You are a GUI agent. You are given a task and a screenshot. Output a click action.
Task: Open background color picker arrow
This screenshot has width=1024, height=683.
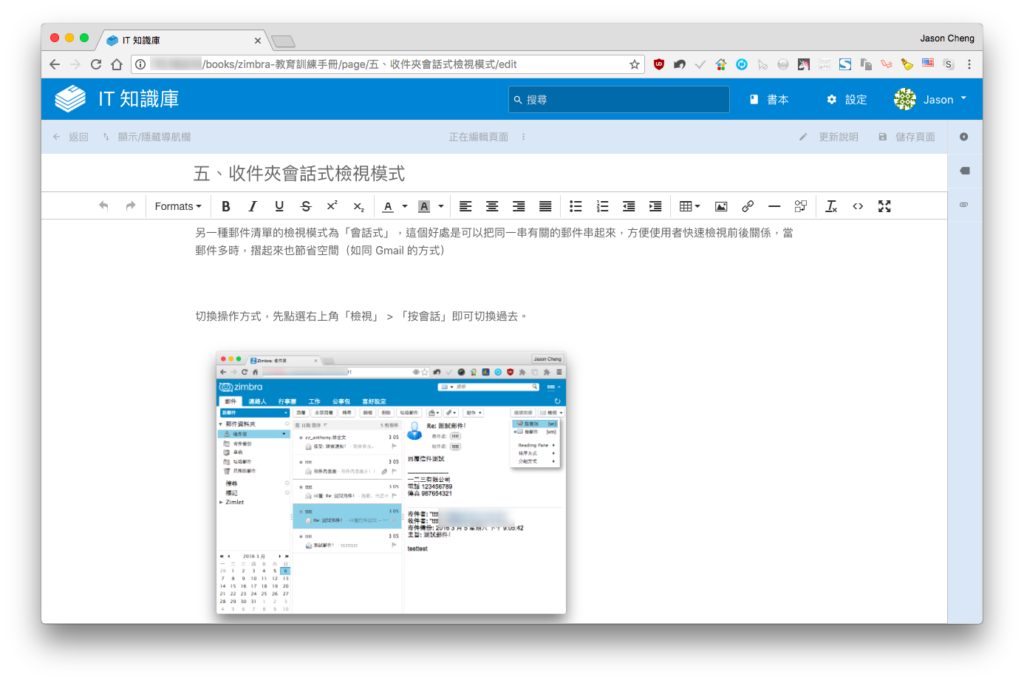(441, 206)
